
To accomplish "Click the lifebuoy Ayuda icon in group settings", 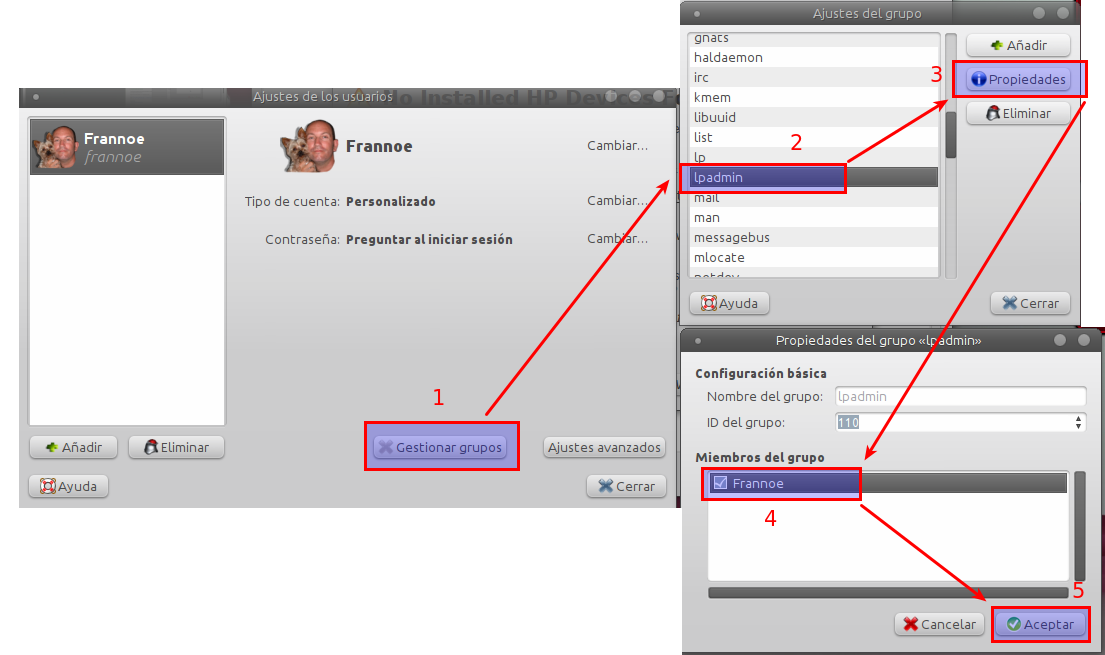I will click(709, 303).
